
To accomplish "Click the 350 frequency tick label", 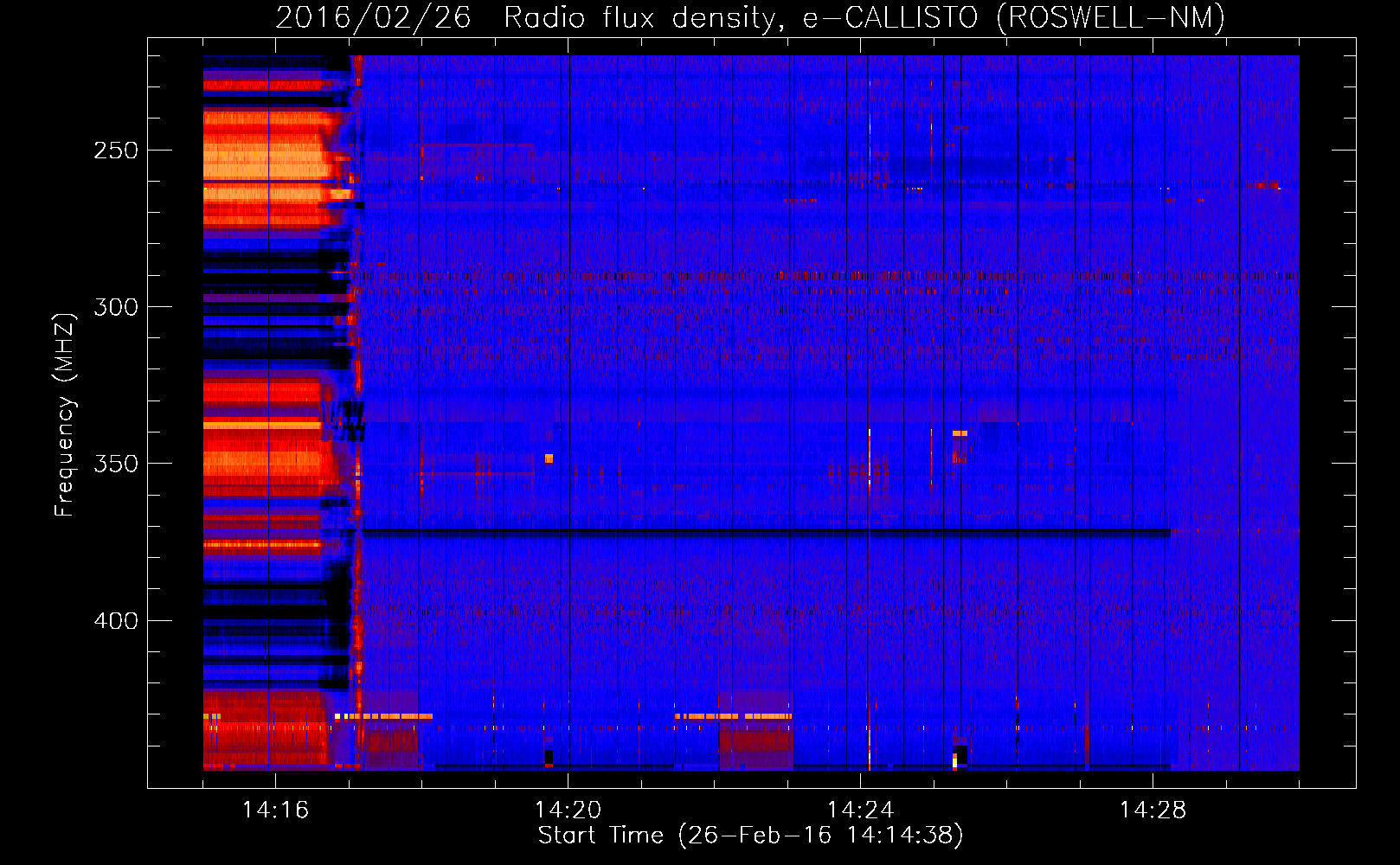I will point(116,464).
